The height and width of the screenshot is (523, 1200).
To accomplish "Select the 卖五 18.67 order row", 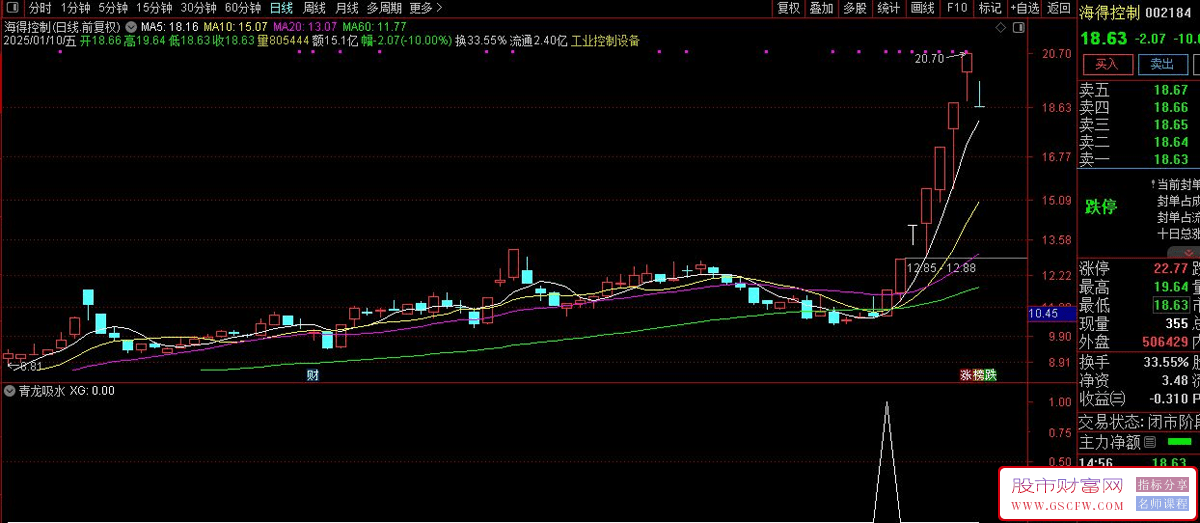I will pyautogui.click(x=1138, y=90).
